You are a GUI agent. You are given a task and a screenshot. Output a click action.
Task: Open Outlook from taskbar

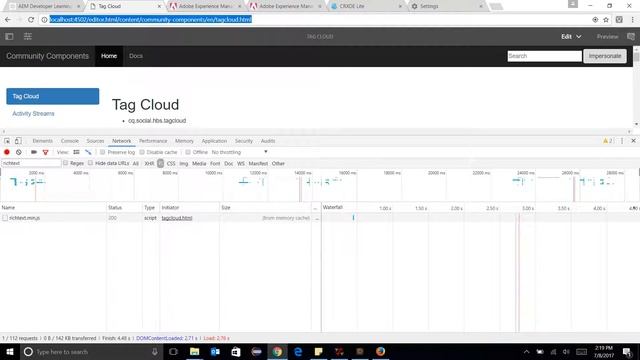(x=216, y=351)
